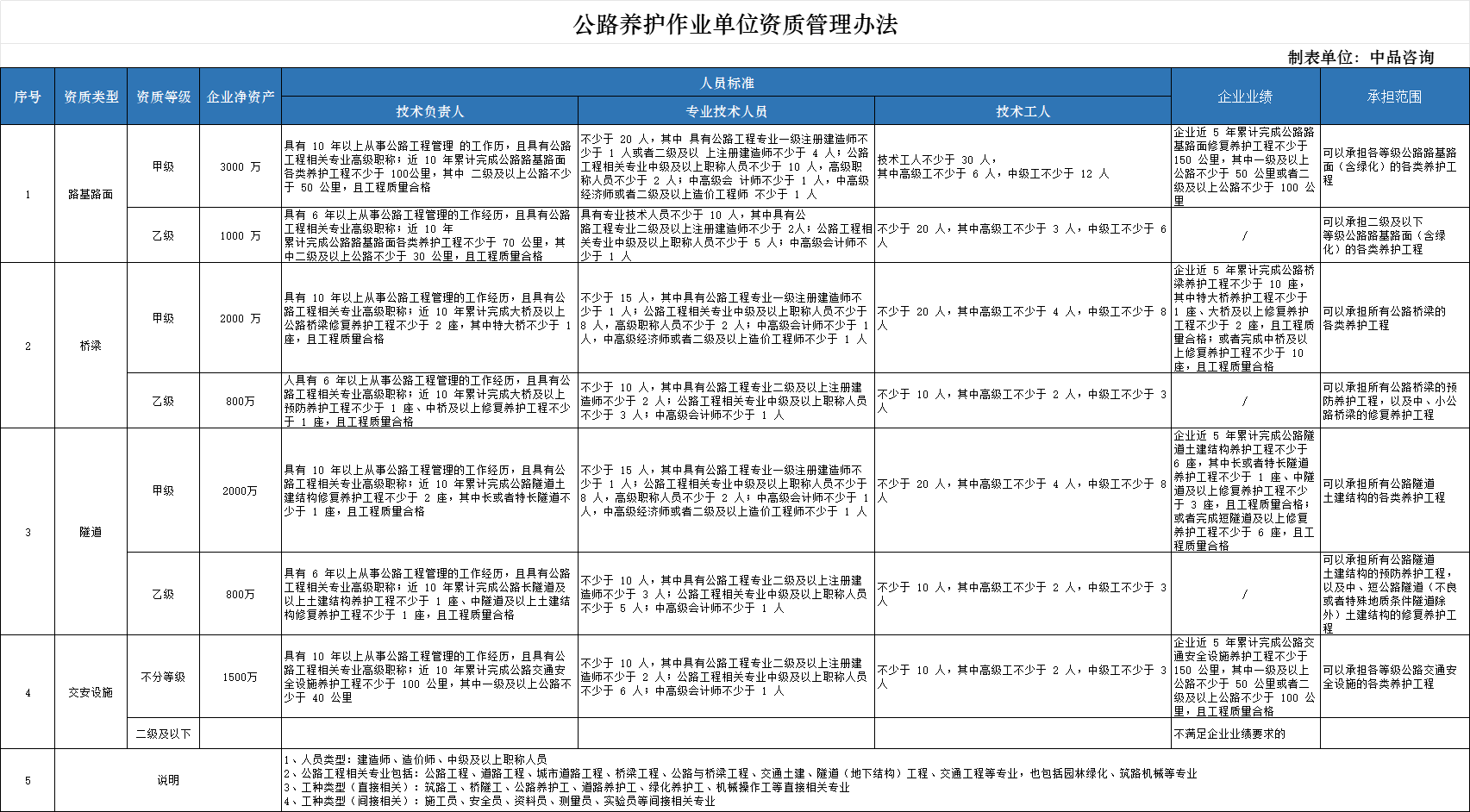Select the 二级及以下 cell
1470x812 pixels.
(x=164, y=734)
